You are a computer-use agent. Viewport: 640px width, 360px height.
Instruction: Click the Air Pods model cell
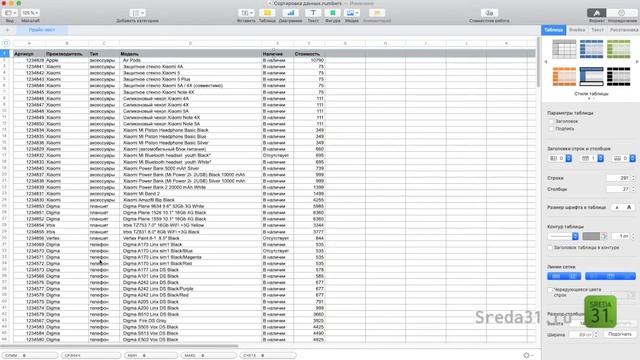(x=190, y=60)
